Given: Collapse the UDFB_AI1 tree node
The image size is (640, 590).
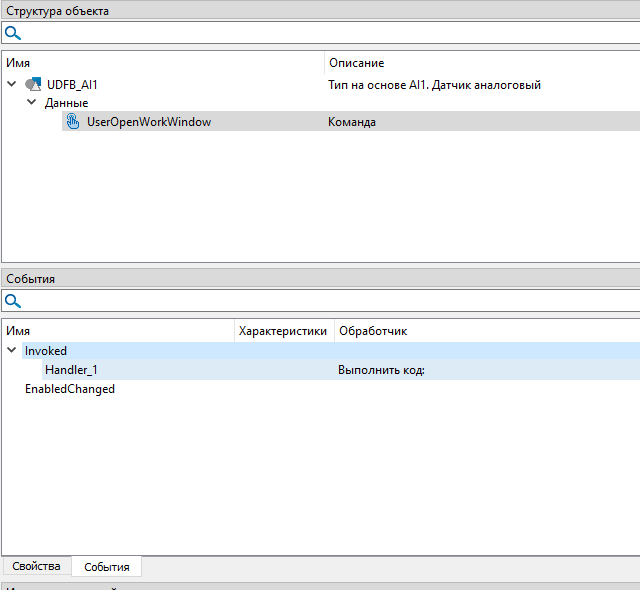Looking at the screenshot, I should (12, 85).
